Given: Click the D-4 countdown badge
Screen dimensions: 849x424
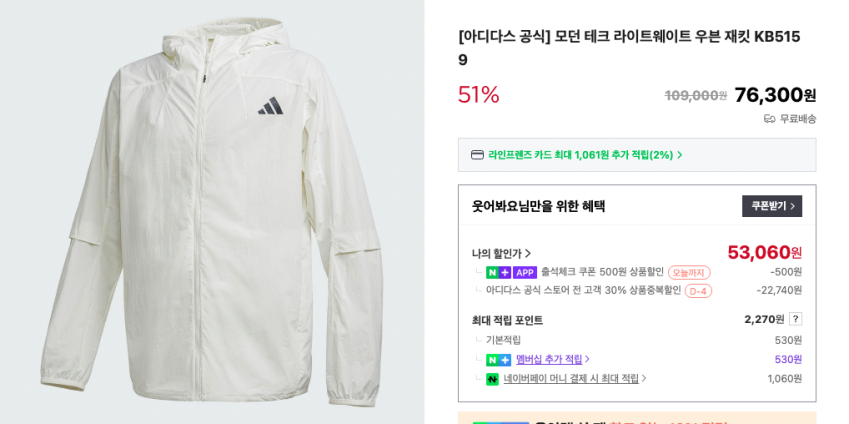Looking at the screenshot, I should pyautogui.click(x=698, y=291).
